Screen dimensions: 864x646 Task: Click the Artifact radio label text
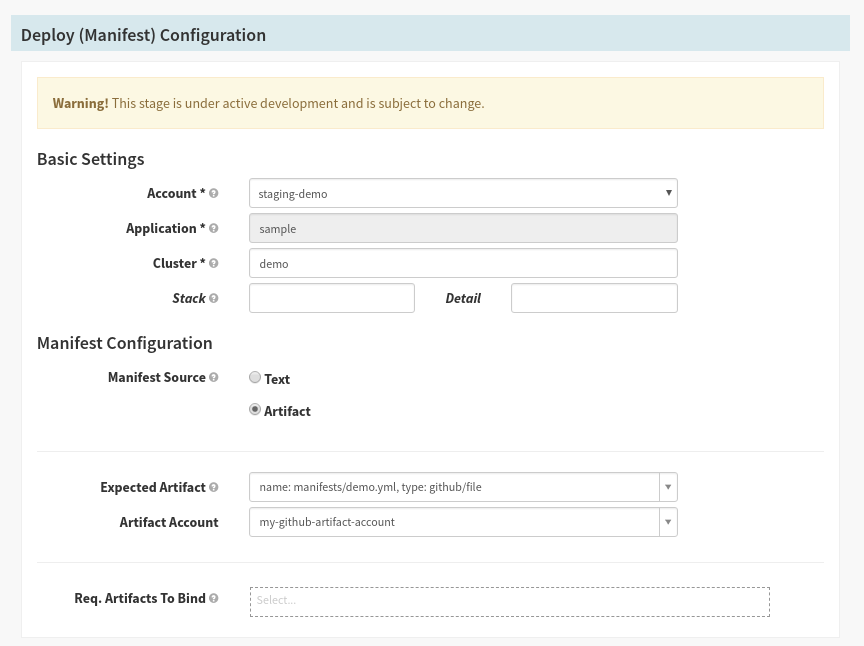(288, 411)
